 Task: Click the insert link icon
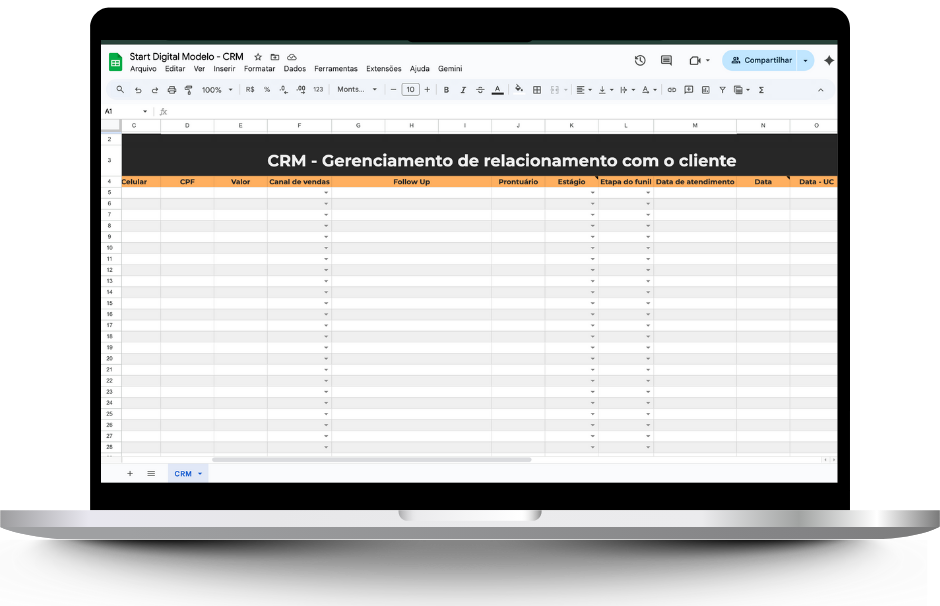click(672, 90)
